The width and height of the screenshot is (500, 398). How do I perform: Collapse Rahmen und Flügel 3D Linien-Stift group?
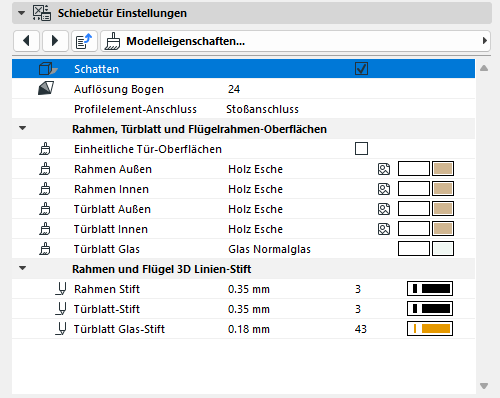point(23,268)
